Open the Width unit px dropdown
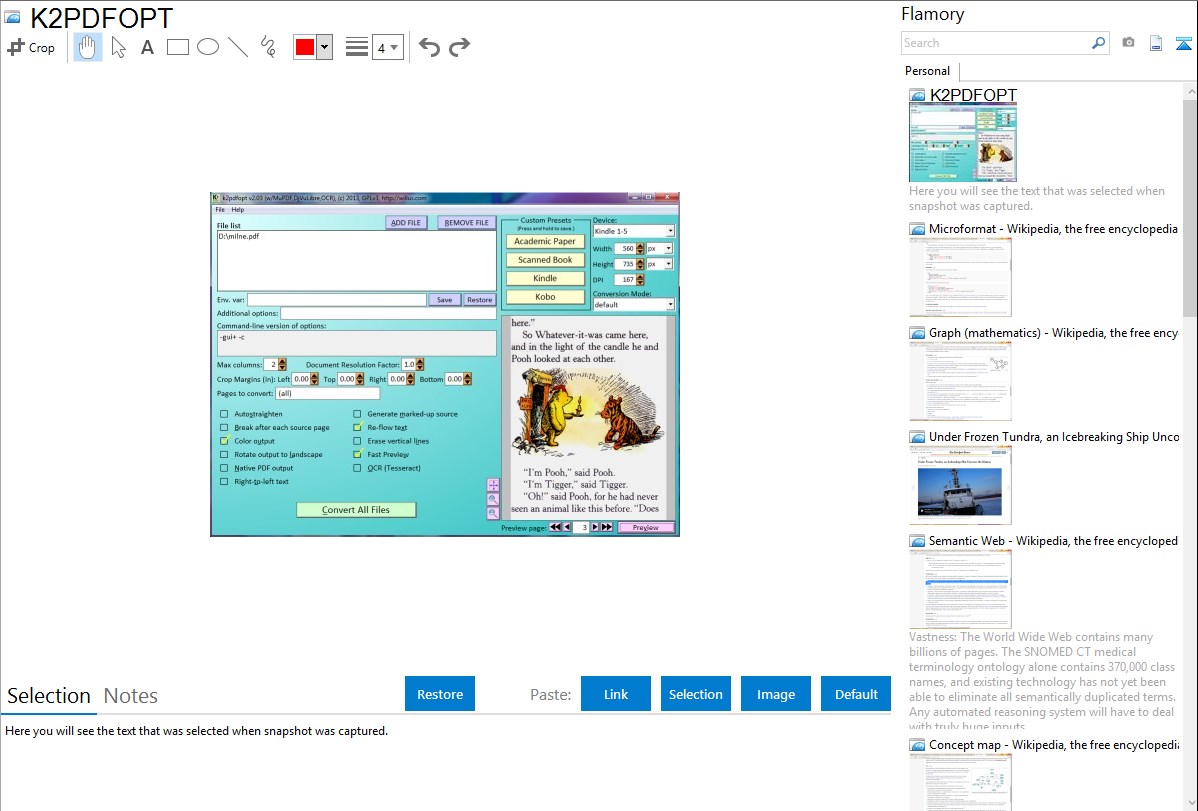 659,248
